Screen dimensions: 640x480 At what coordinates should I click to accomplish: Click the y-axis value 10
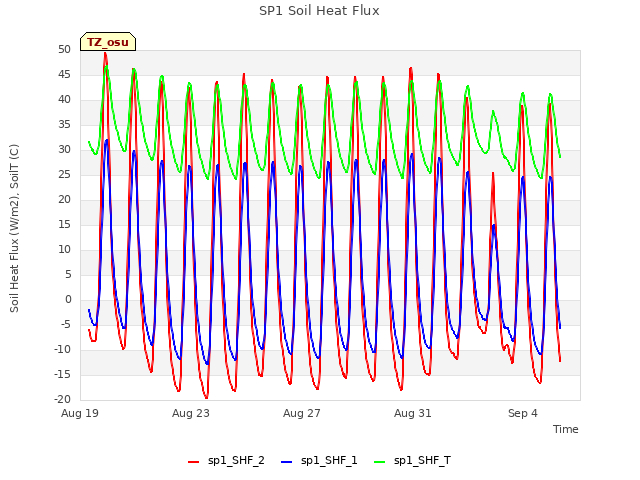[64, 249]
